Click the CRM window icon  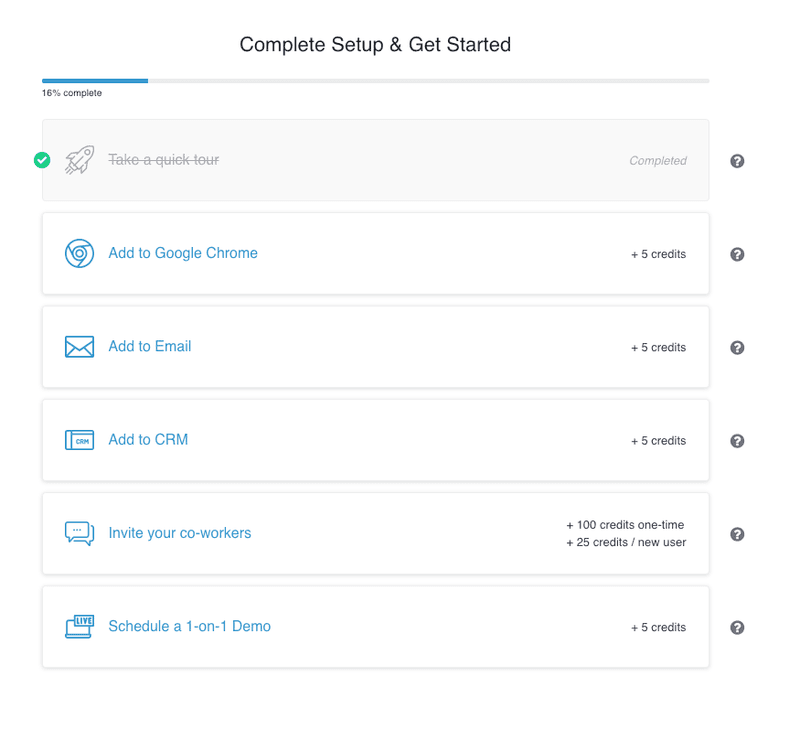(79, 440)
